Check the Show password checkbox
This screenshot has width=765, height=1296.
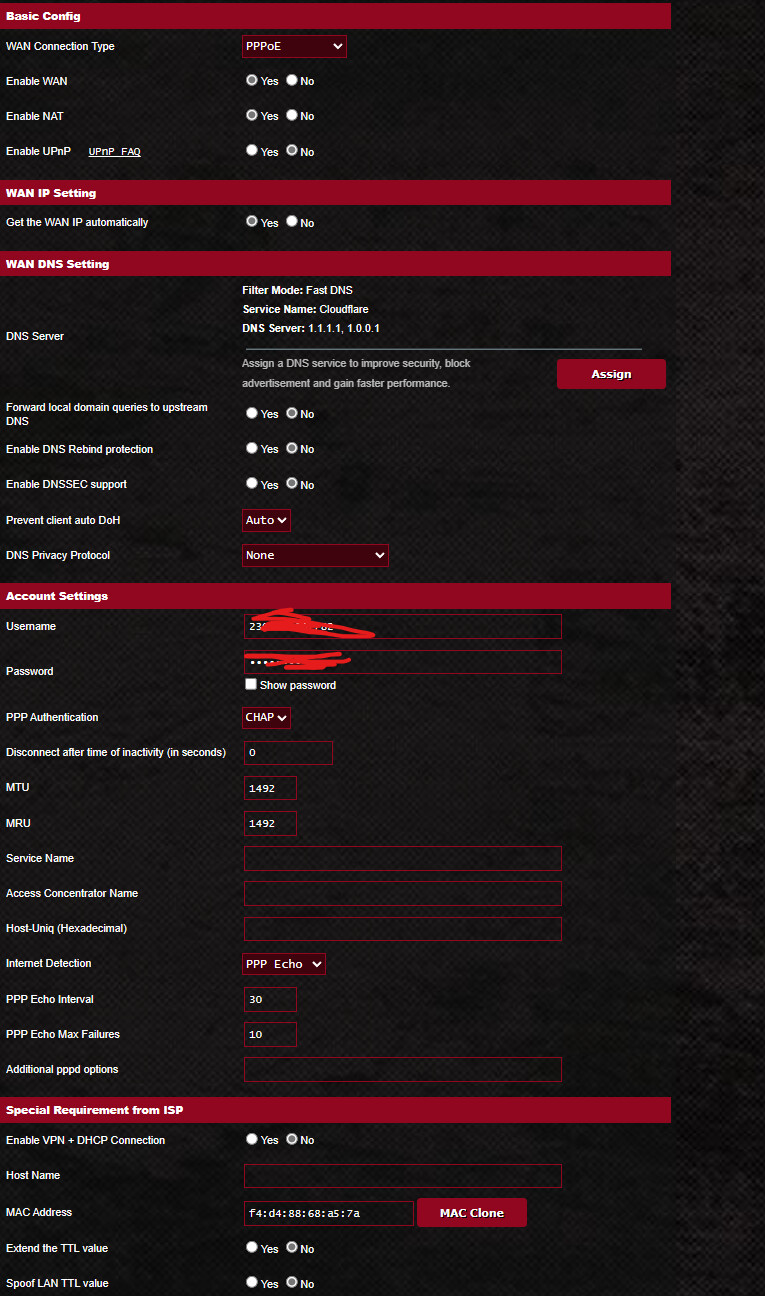tap(251, 685)
